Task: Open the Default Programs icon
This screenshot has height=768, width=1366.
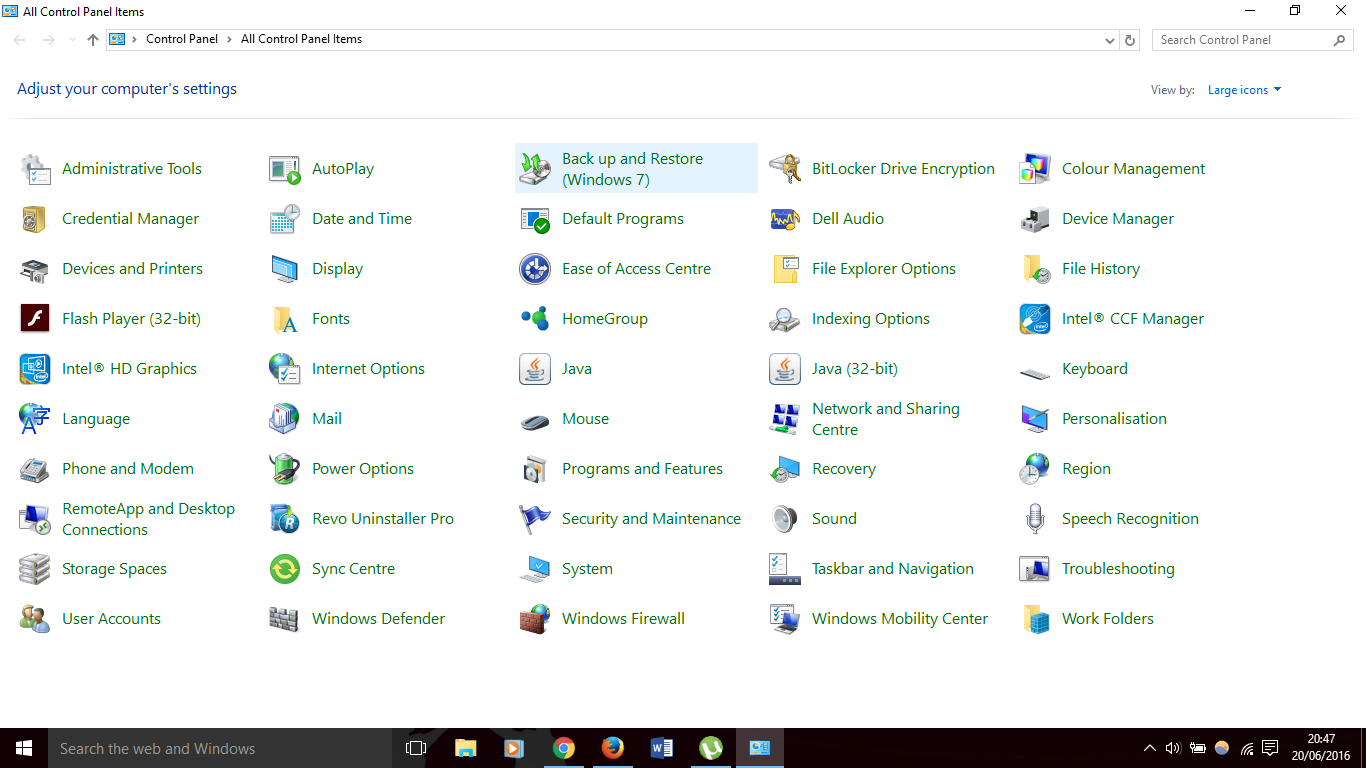Action: (x=535, y=219)
